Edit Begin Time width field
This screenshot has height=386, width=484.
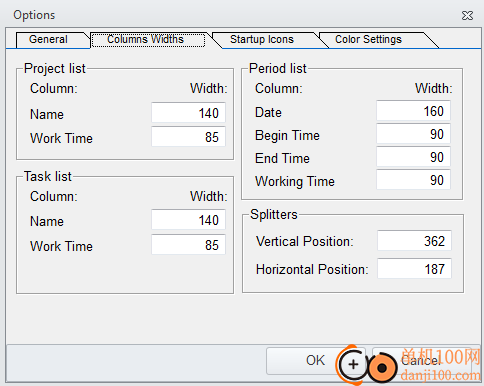pyautogui.click(x=413, y=134)
